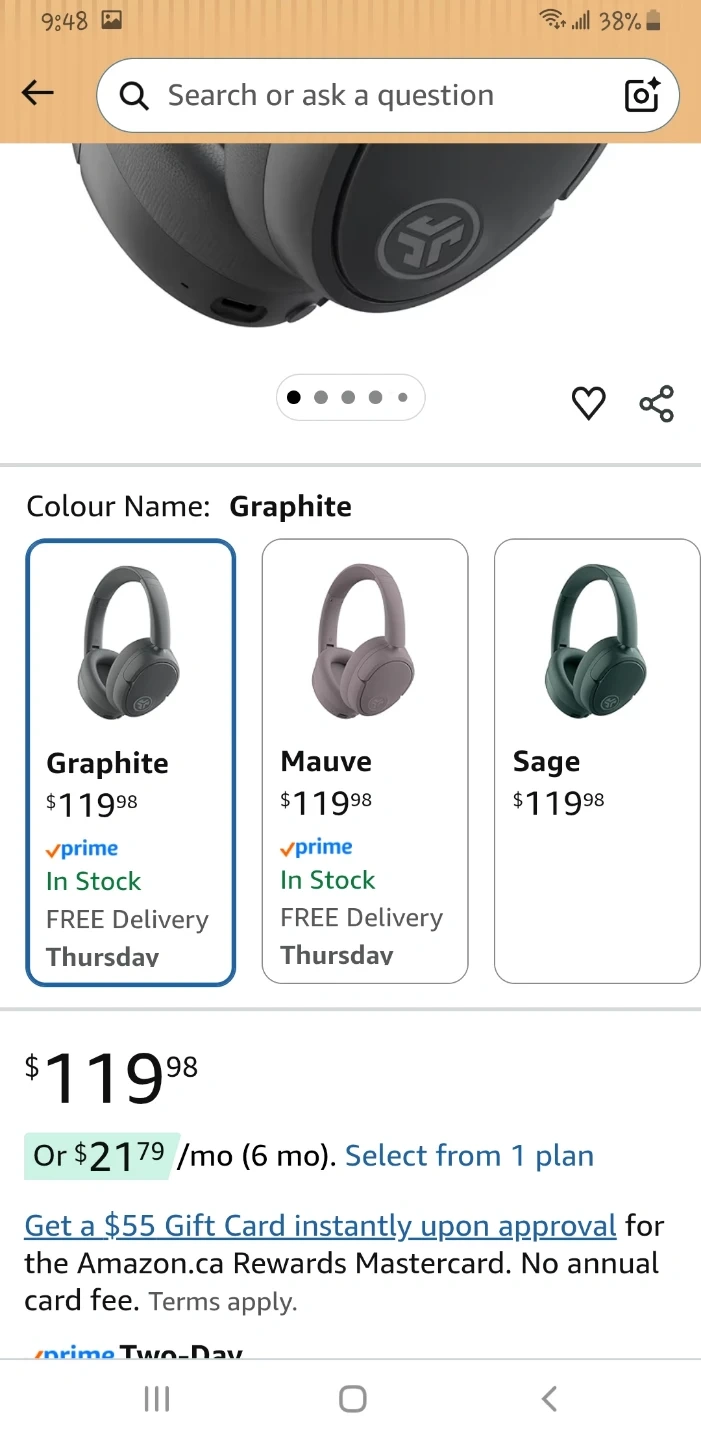
Task: Tap the image carousel page dots
Action: point(350,397)
